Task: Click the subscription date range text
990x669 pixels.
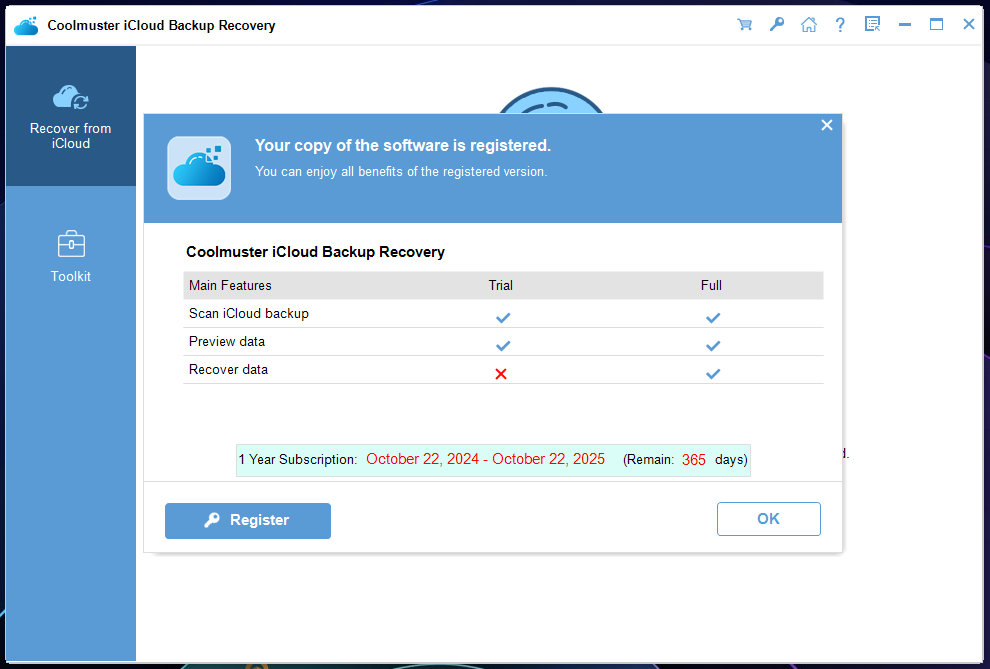Action: pos(485,460)
